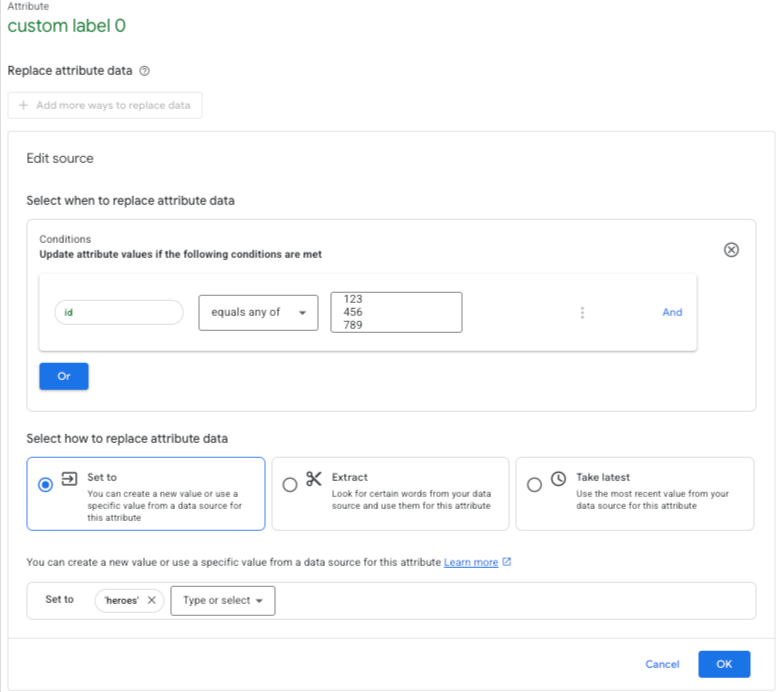Click the scissors Extract icon
The image size is (779, 692).
313,478
